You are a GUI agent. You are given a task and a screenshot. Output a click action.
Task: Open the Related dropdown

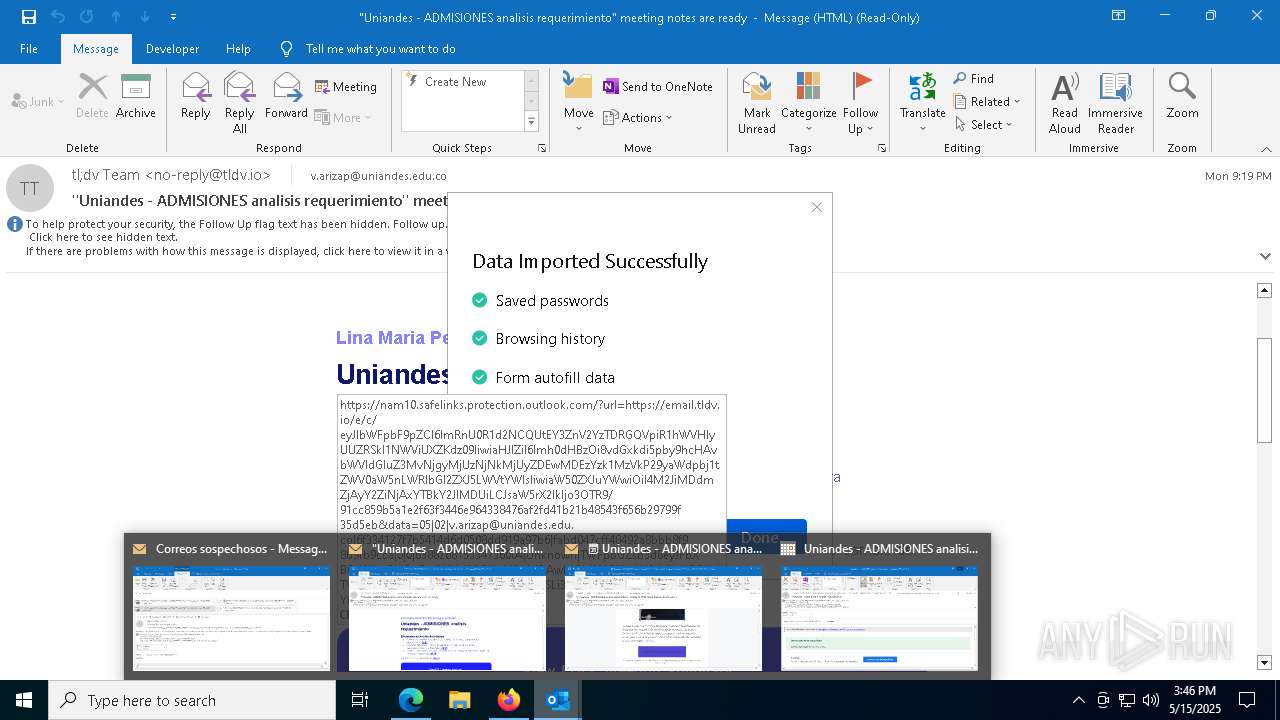tap(987, 102)
